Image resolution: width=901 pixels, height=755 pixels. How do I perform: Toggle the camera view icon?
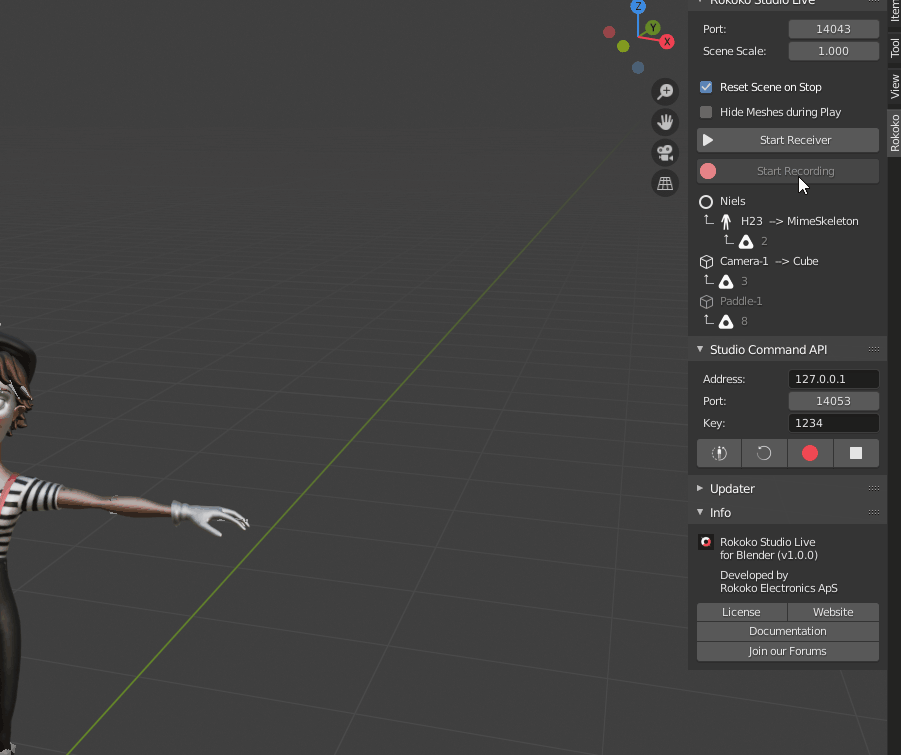[665, 153]
